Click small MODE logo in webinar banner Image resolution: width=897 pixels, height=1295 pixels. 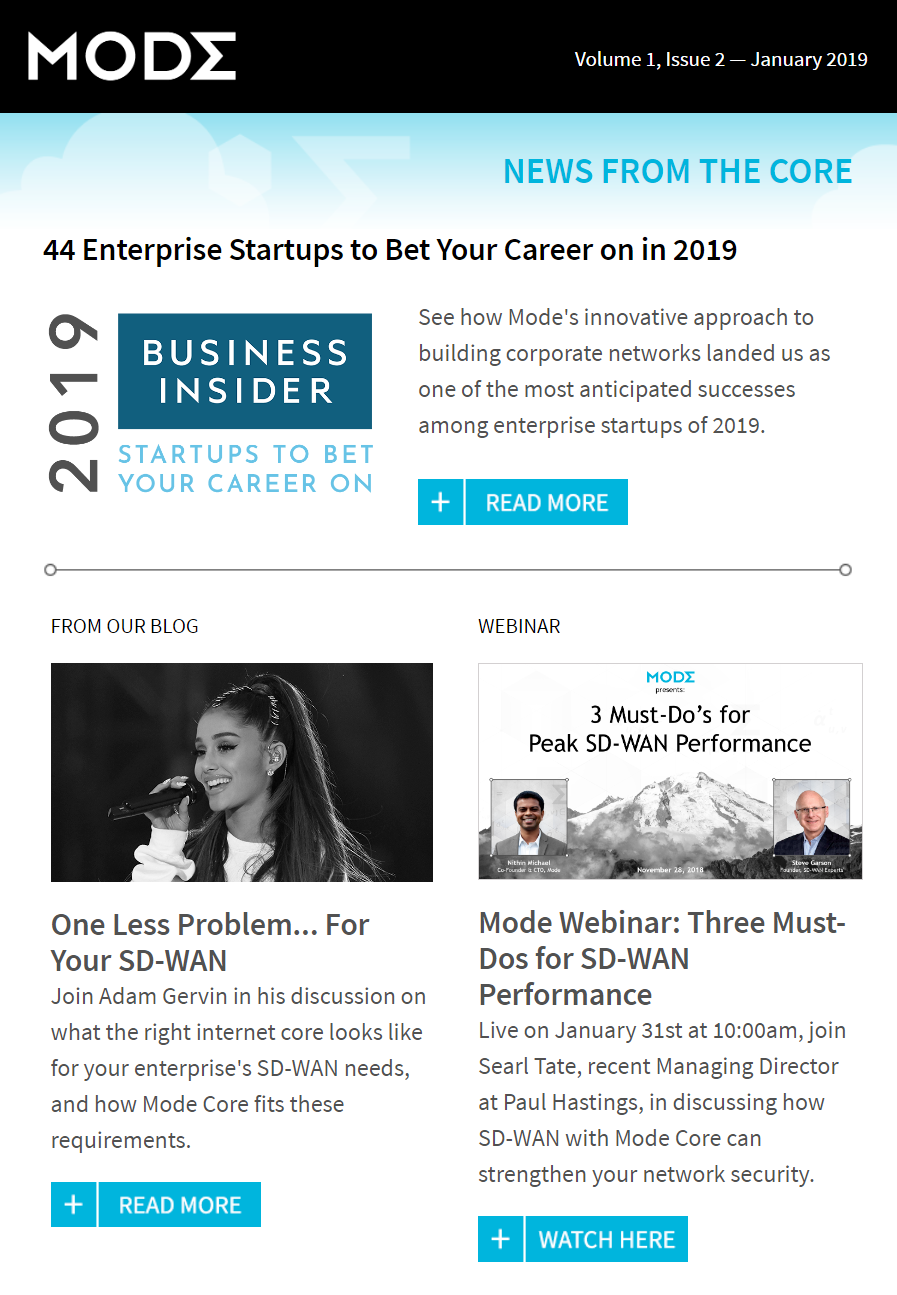670,677
